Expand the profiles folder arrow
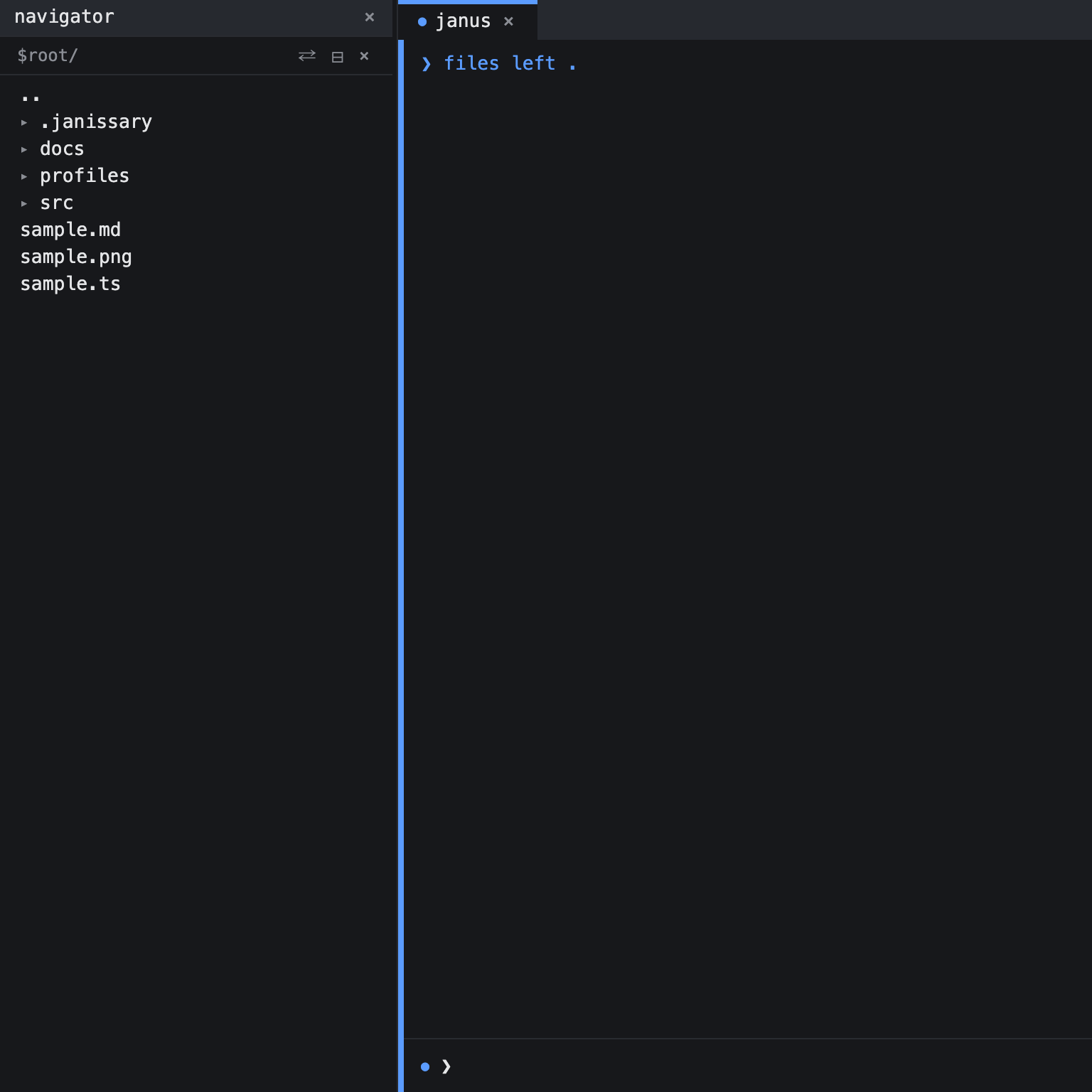This screenshot has width=1092, height=1092. click(24, 176)
